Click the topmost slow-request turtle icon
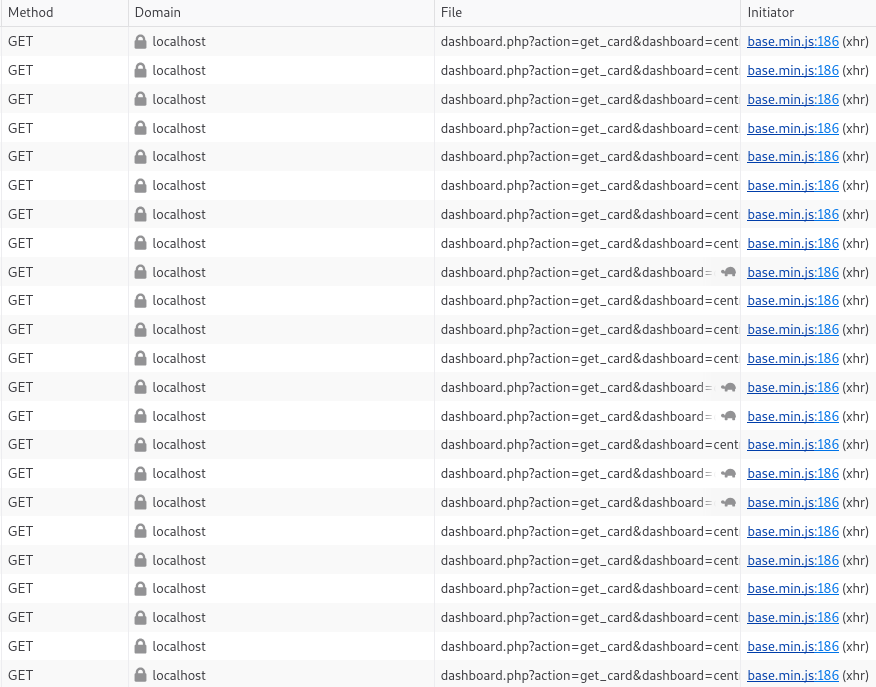 (x=728, y=272)
